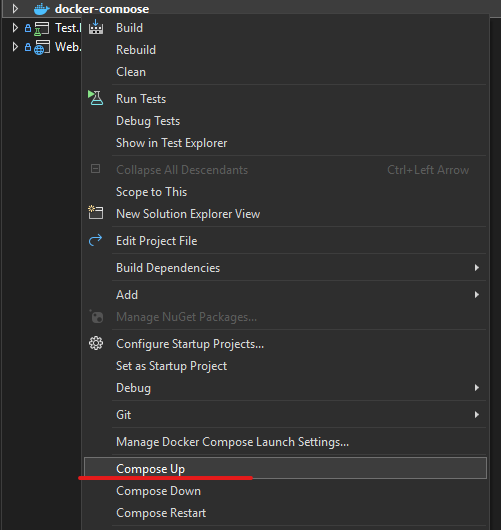Click the Build icon in context menu
This screenshot has width=501, height=530.
pos(96,27)
